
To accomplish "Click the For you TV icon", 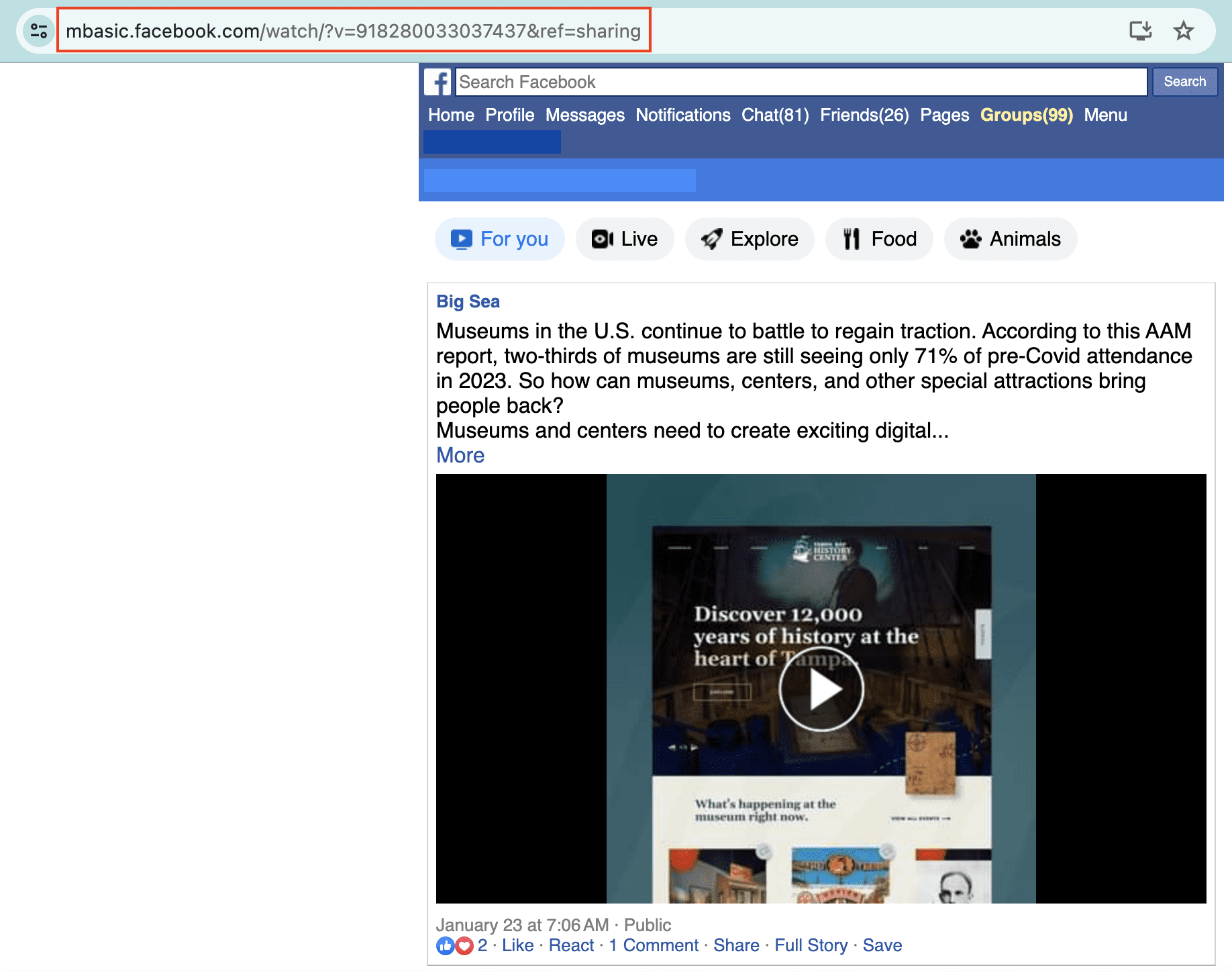I will coord(462,238).
